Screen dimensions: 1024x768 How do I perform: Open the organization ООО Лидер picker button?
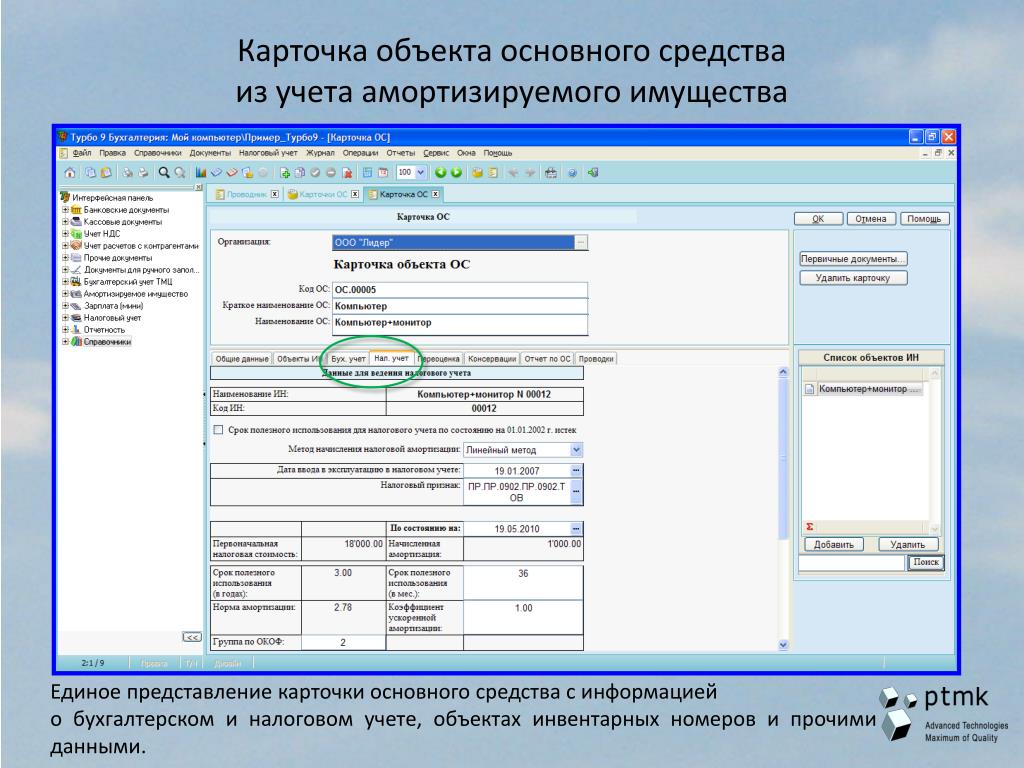(581, 242)
